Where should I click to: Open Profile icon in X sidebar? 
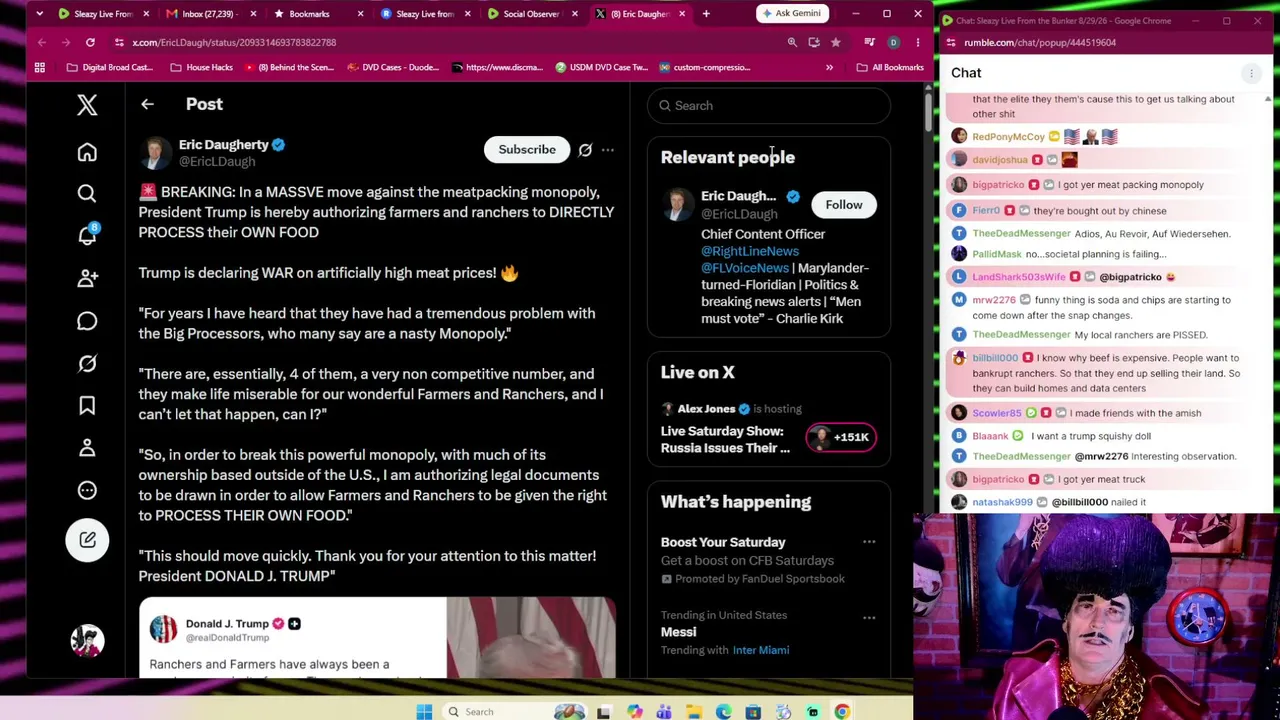coord(87,448)
